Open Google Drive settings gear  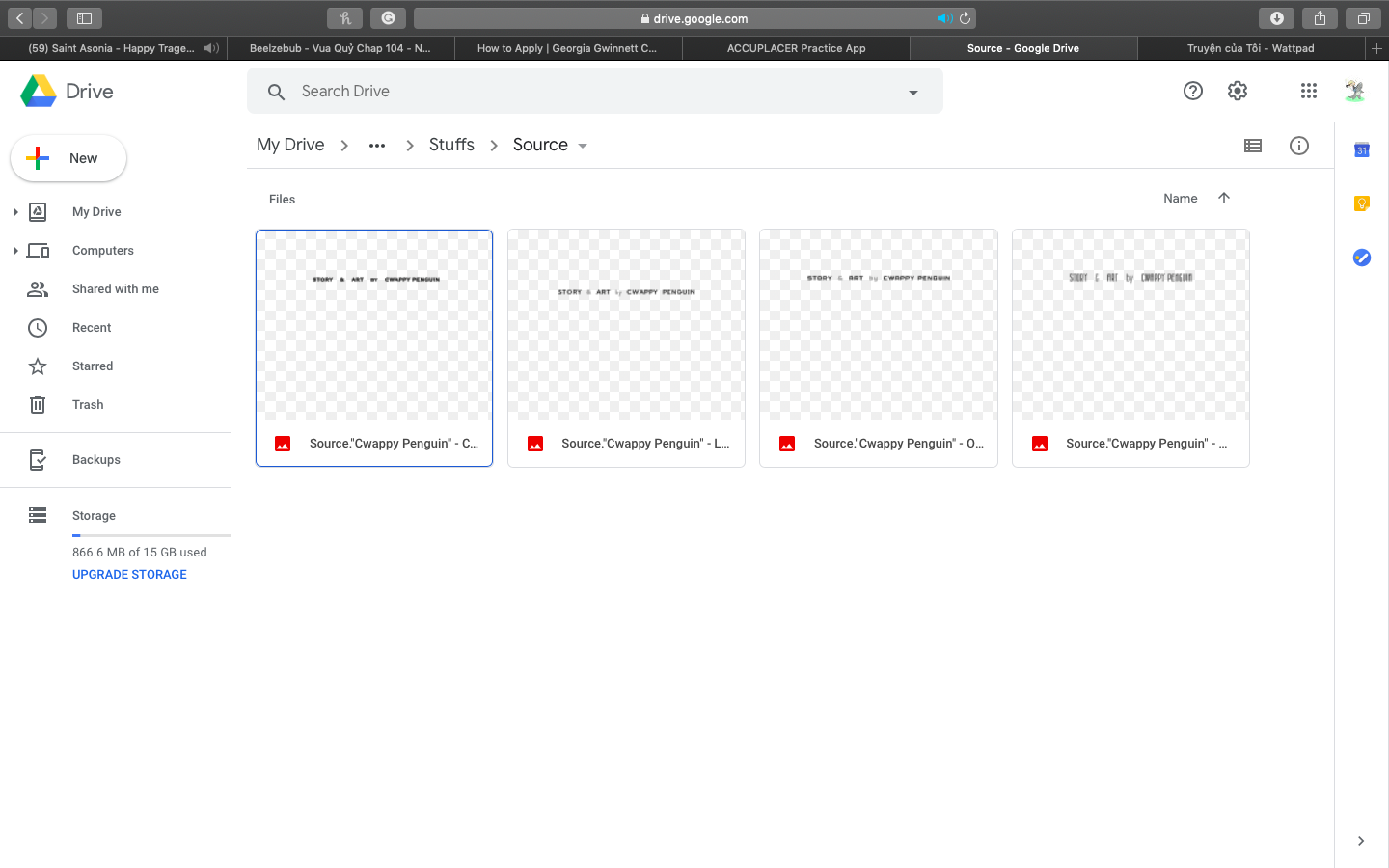tap(1238, 91)
